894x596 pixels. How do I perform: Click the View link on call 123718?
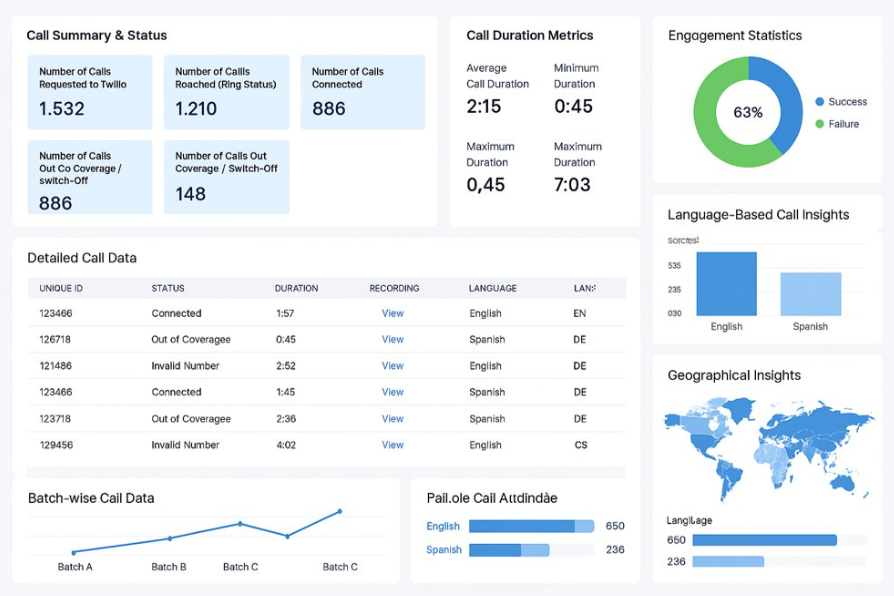pos(392,419)
